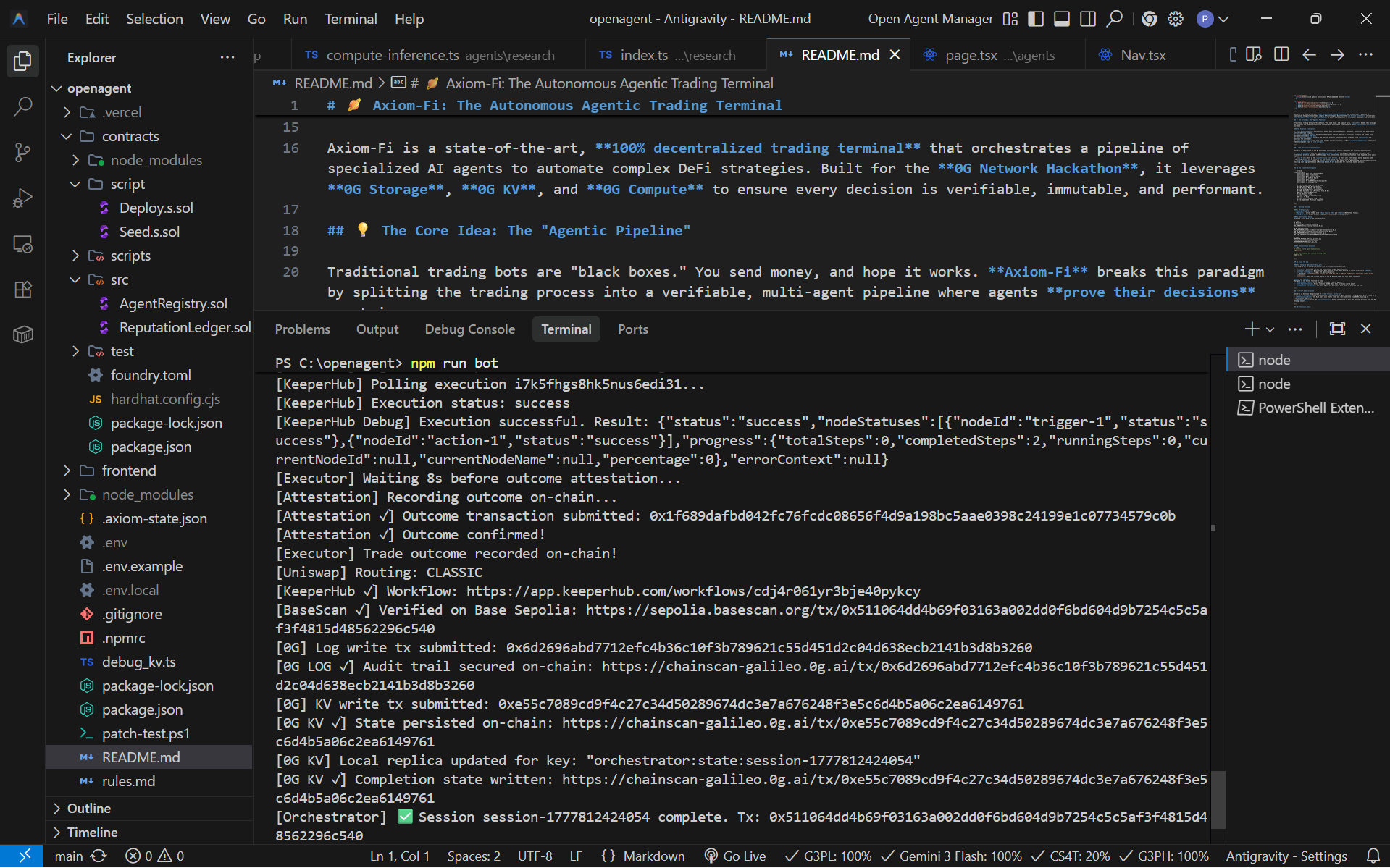1390x868 pixels.
Task: Open settings gear in title bar
Action: pyautogui.click(x=1176, y=19)
